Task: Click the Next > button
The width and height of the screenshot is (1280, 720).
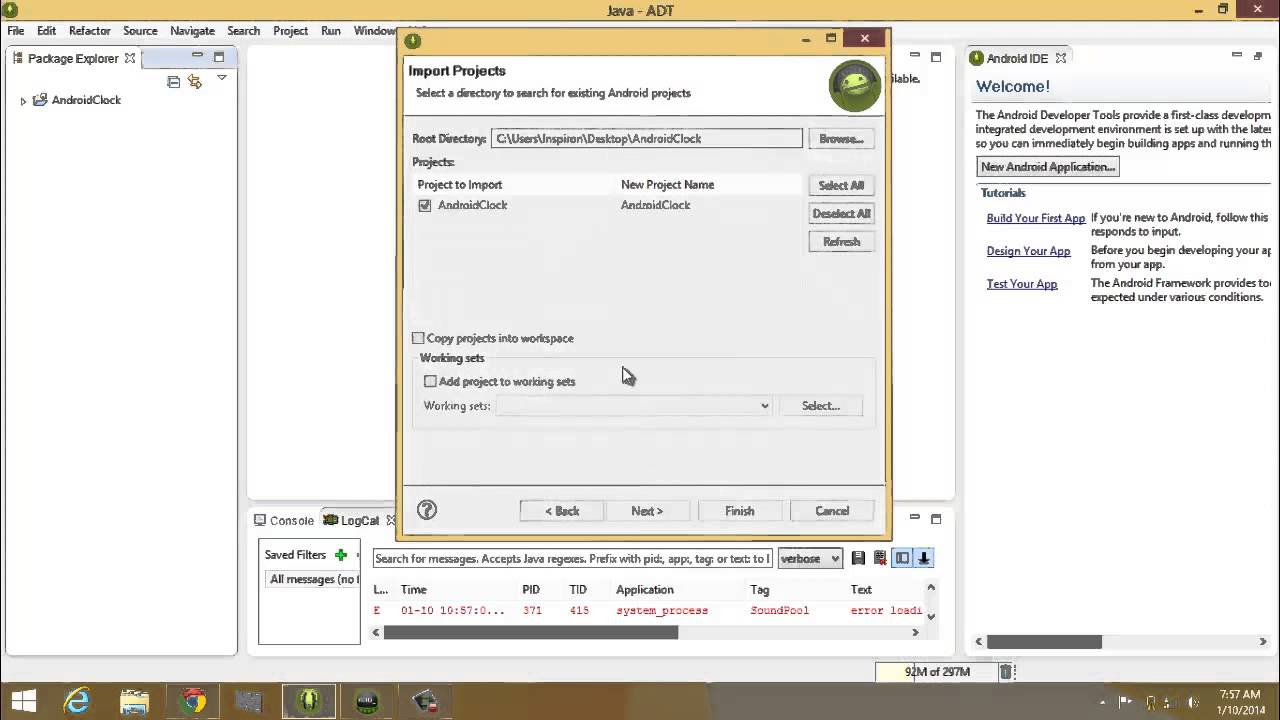Action: tap(647, 511)
